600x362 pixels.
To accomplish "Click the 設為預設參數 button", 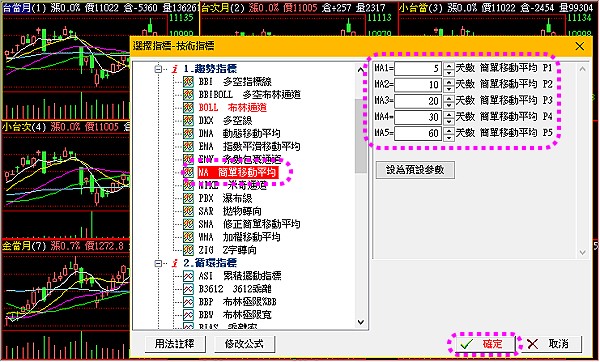I will click(x=415, y=170).
